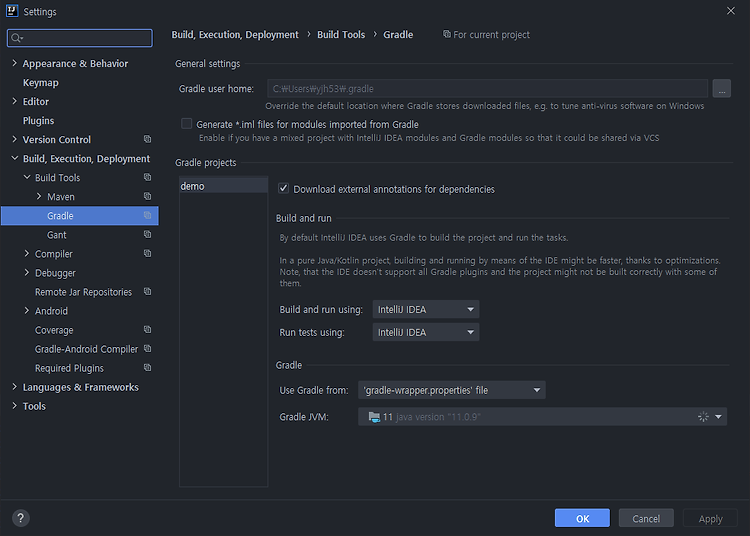Select the demo Gradle project entry
Image resolution: width=750 pixels, height=536 pixels.
coord(223,186)
